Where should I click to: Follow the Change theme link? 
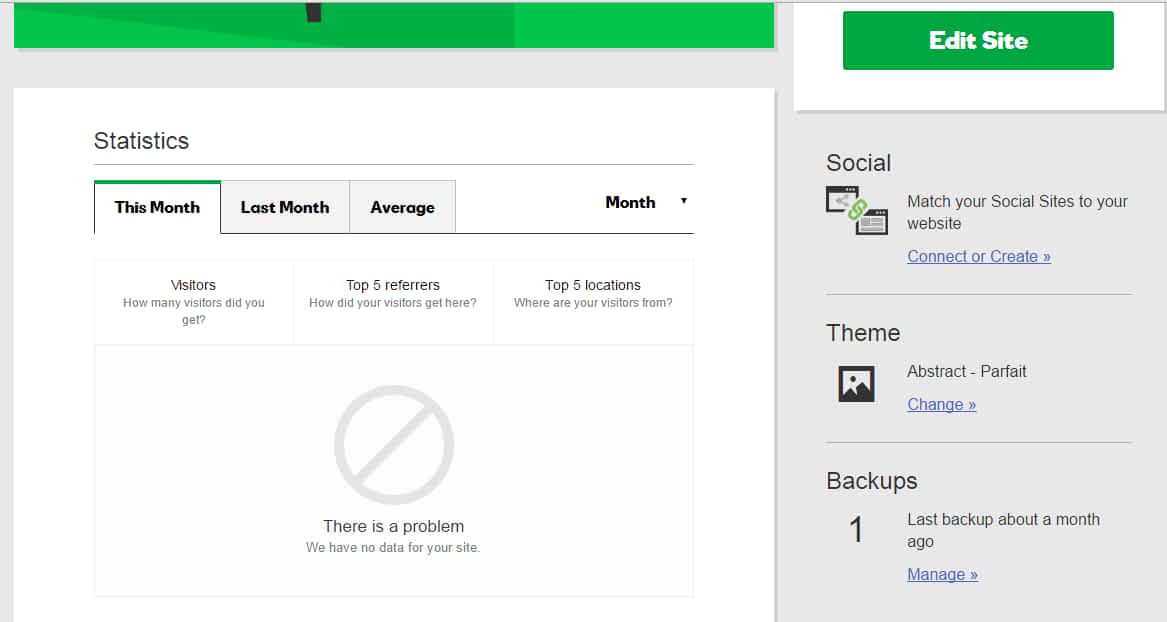tap(941, 404)
